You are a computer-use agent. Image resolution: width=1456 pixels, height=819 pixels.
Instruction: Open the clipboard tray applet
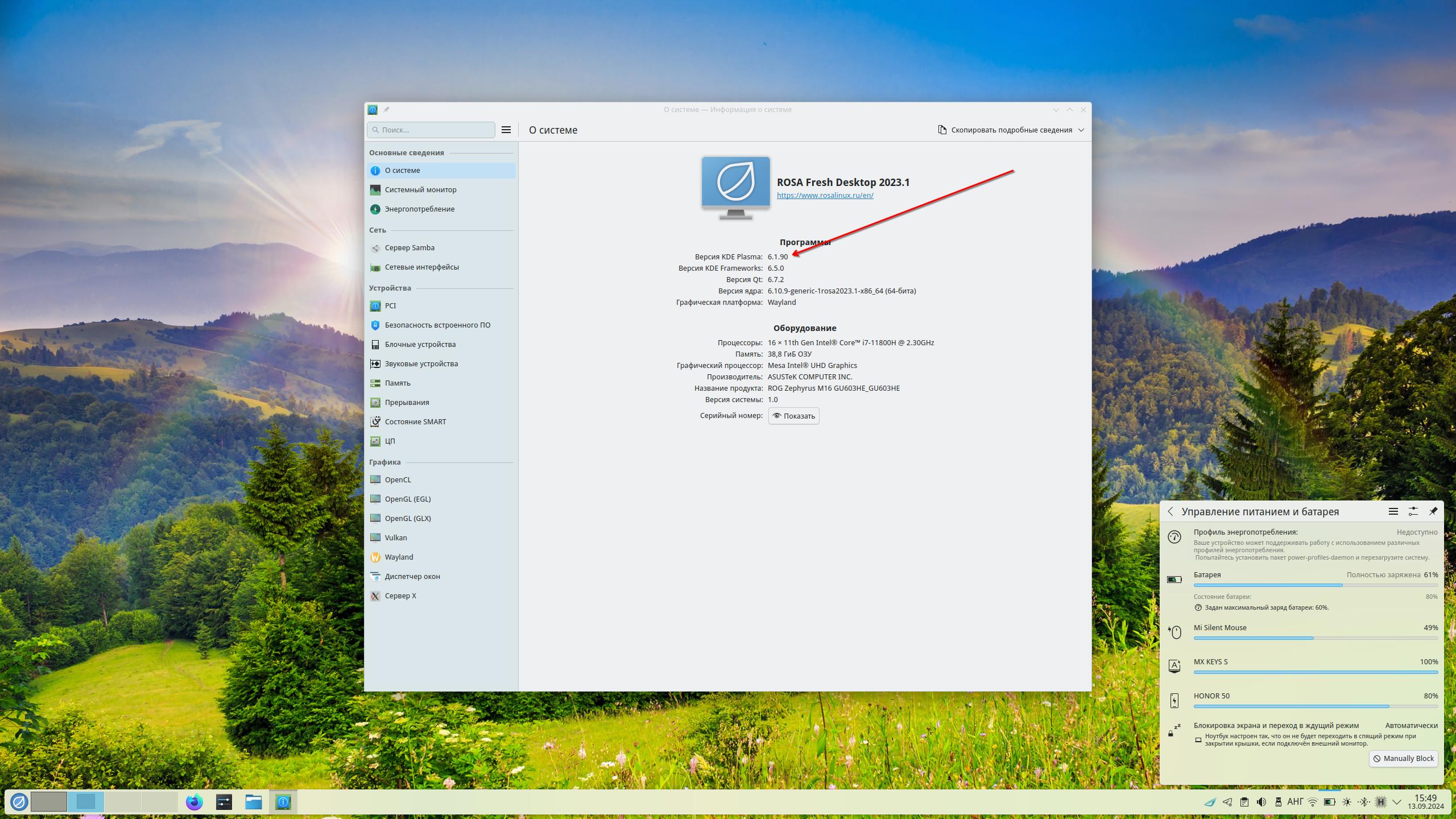(x=1244, y=802)
